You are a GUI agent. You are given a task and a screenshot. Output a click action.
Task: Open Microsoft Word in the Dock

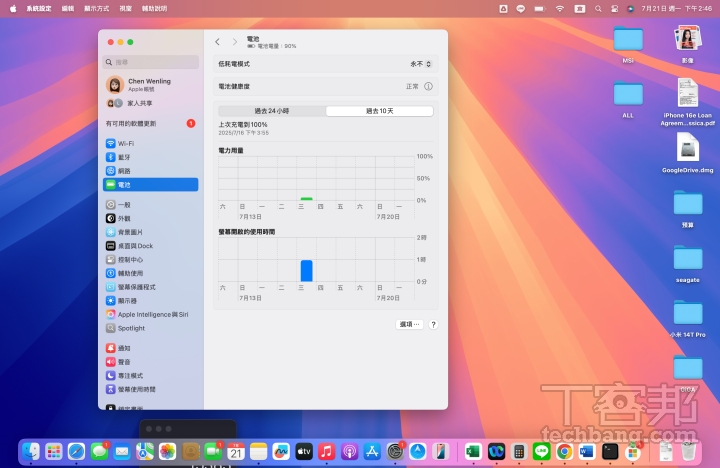pyautogui.click(x=587, y=452)
